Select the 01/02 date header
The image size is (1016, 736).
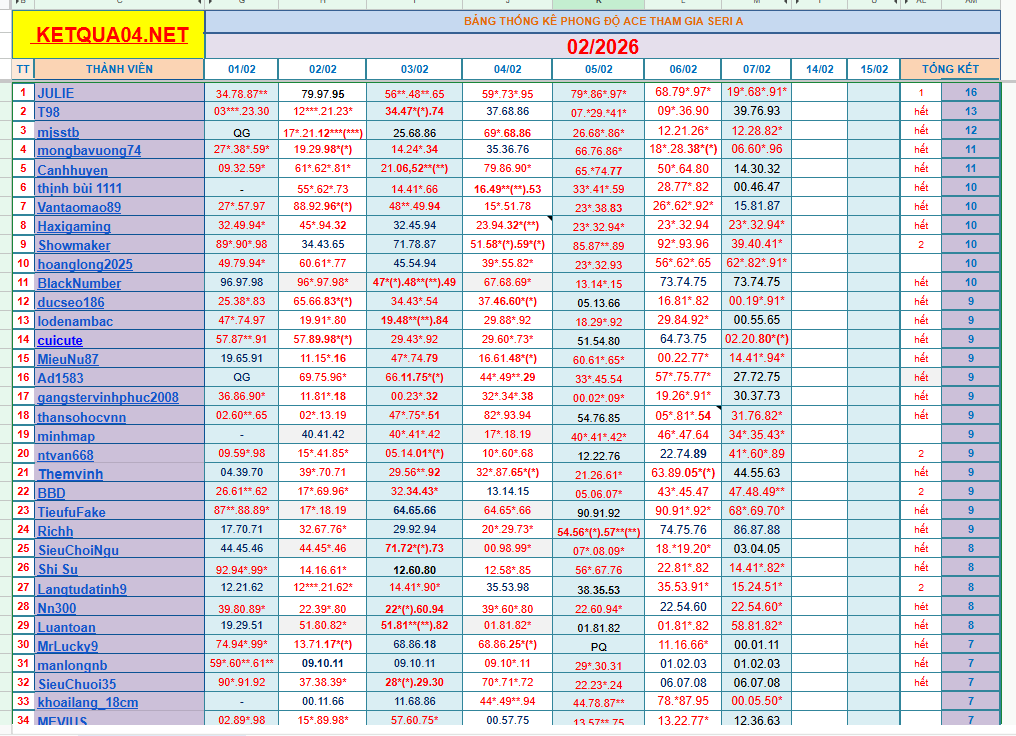point(242,69)
